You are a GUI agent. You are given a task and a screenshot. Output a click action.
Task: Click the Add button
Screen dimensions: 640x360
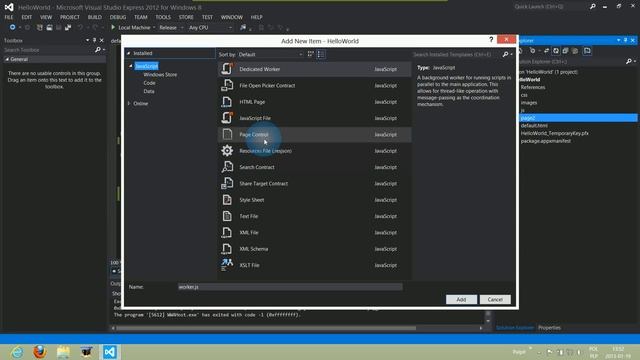[461, 299]
